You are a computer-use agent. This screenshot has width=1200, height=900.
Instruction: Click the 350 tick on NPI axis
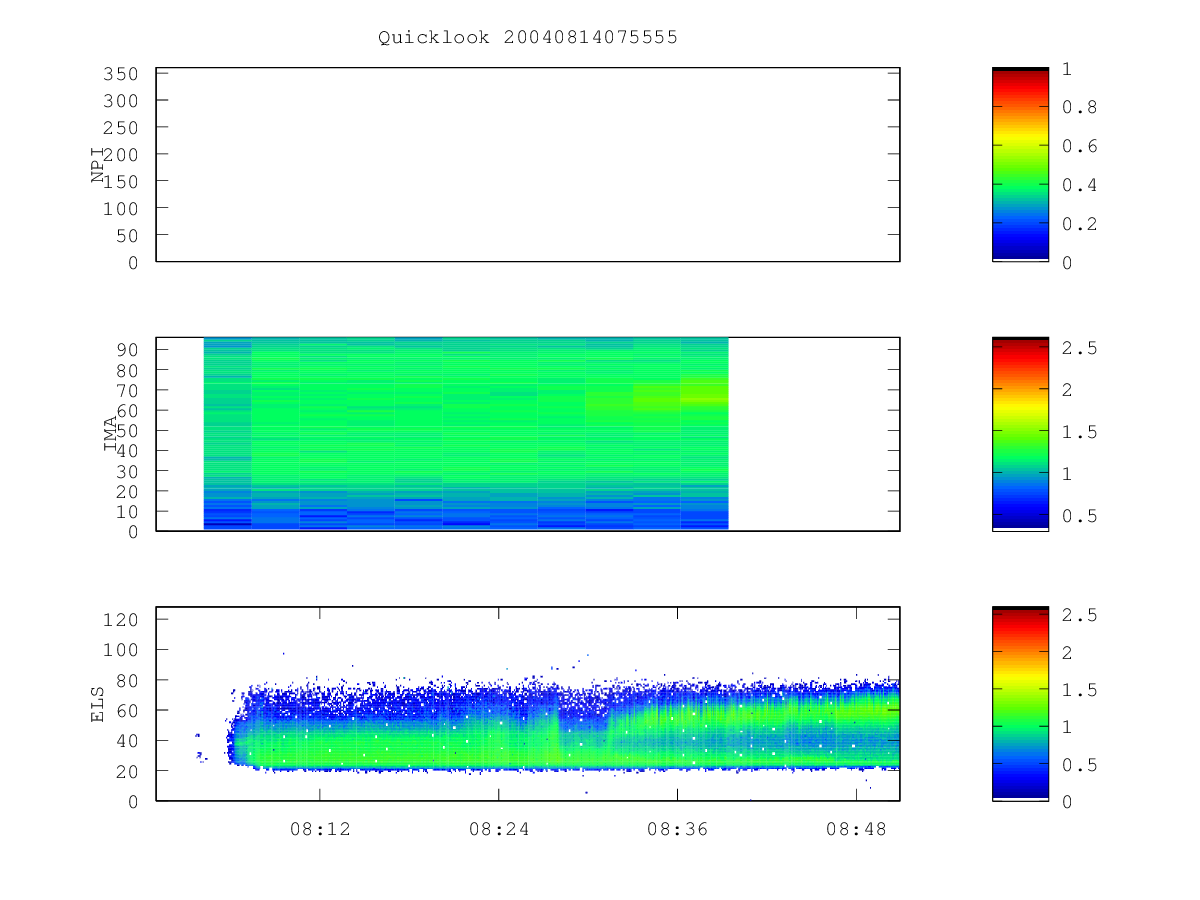[x=122, y=74]
